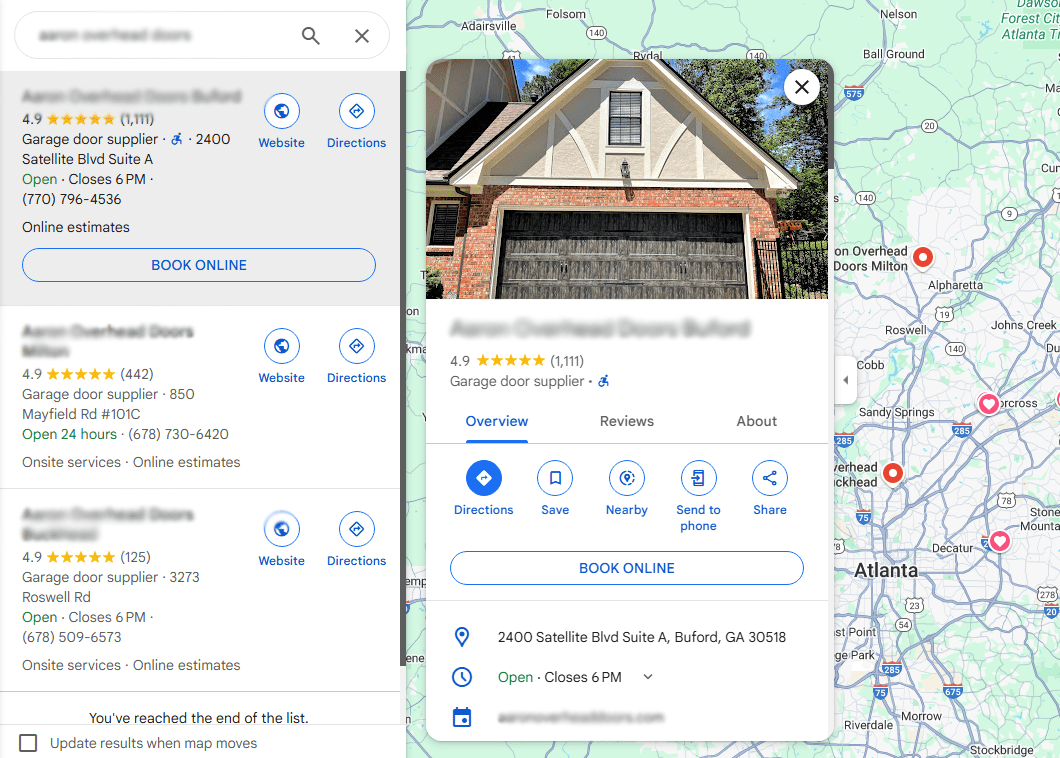
Task: Click the saved heart pin near Norcross
Action: point(988,404)
